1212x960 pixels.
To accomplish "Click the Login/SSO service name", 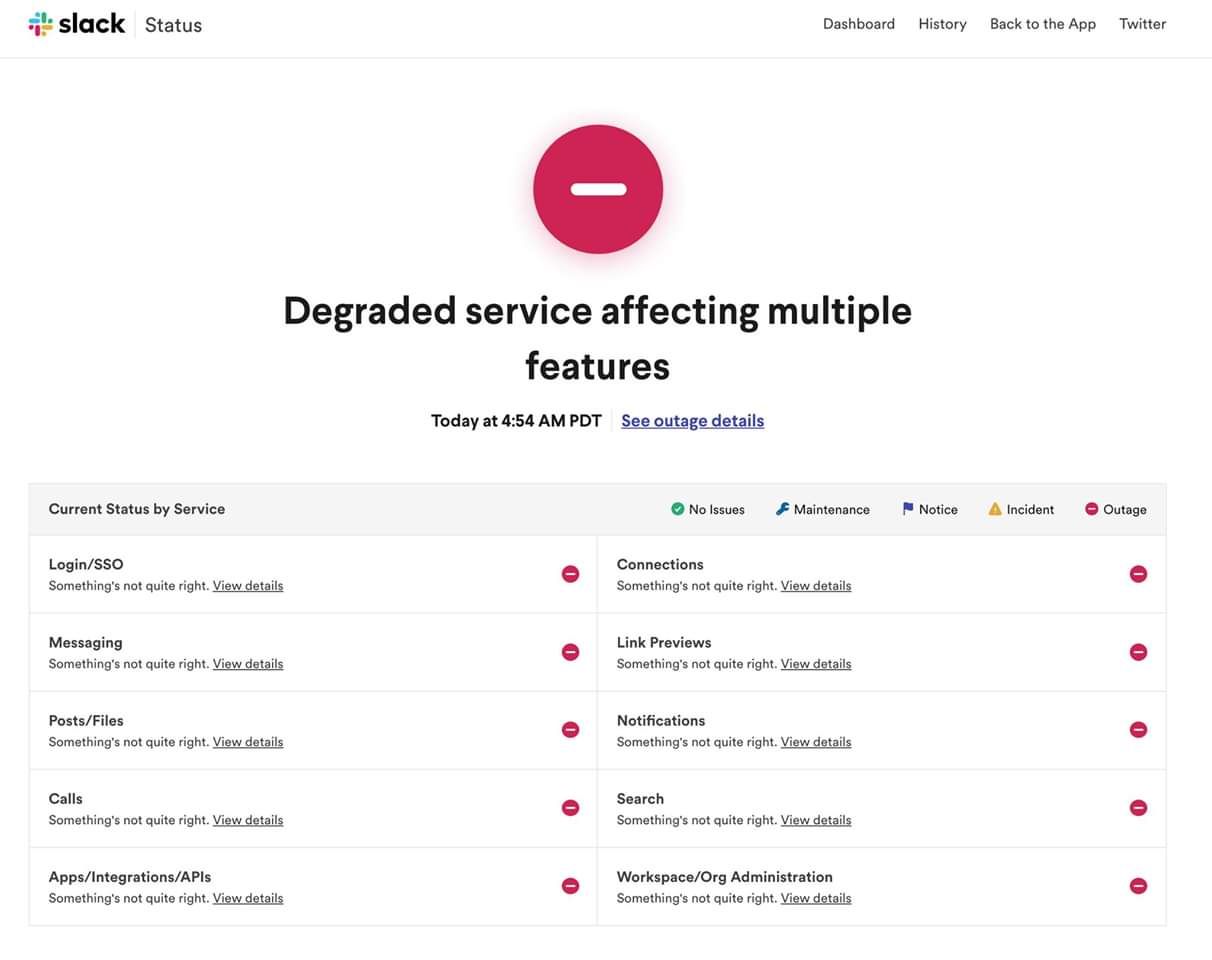I will pyautogui.click(x=86, y=565).
